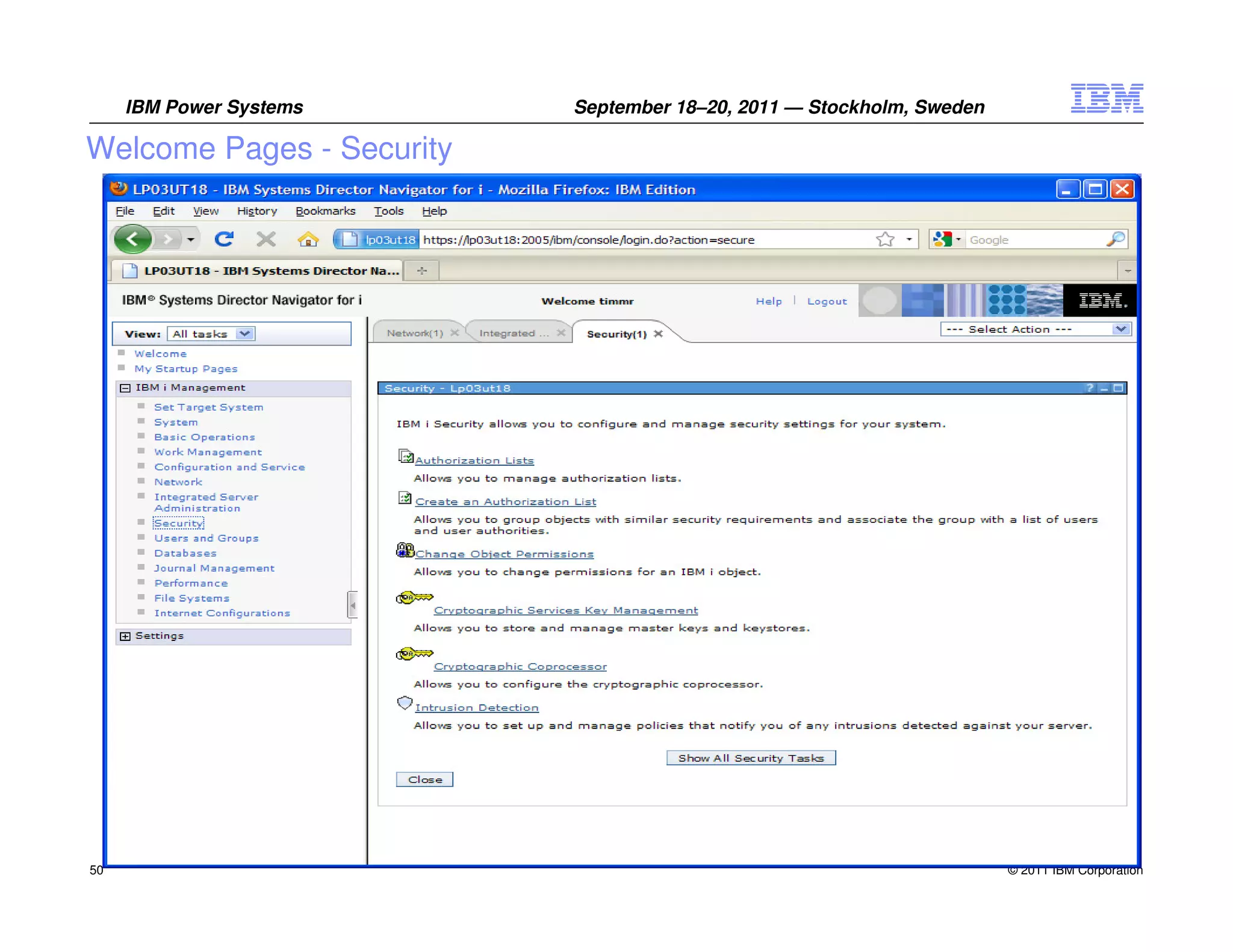Screen dimensions: 1233x952
Task: Click the navigation pane collapse handle
Action: point(353,605)
